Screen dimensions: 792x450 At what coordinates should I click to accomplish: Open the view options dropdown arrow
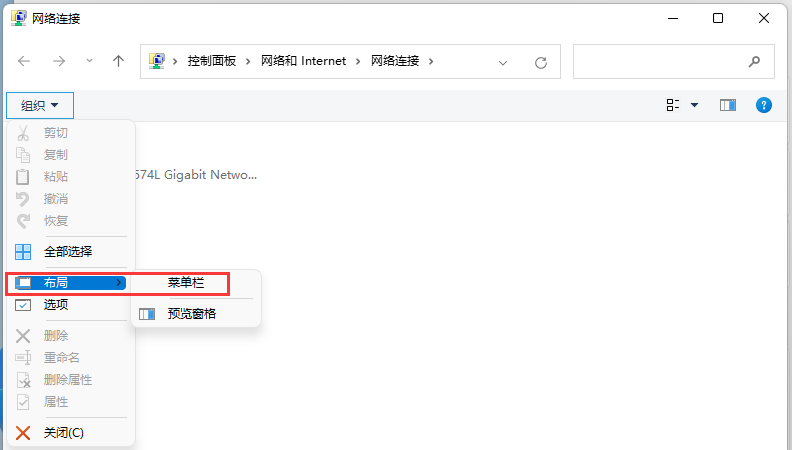(695, 105)
